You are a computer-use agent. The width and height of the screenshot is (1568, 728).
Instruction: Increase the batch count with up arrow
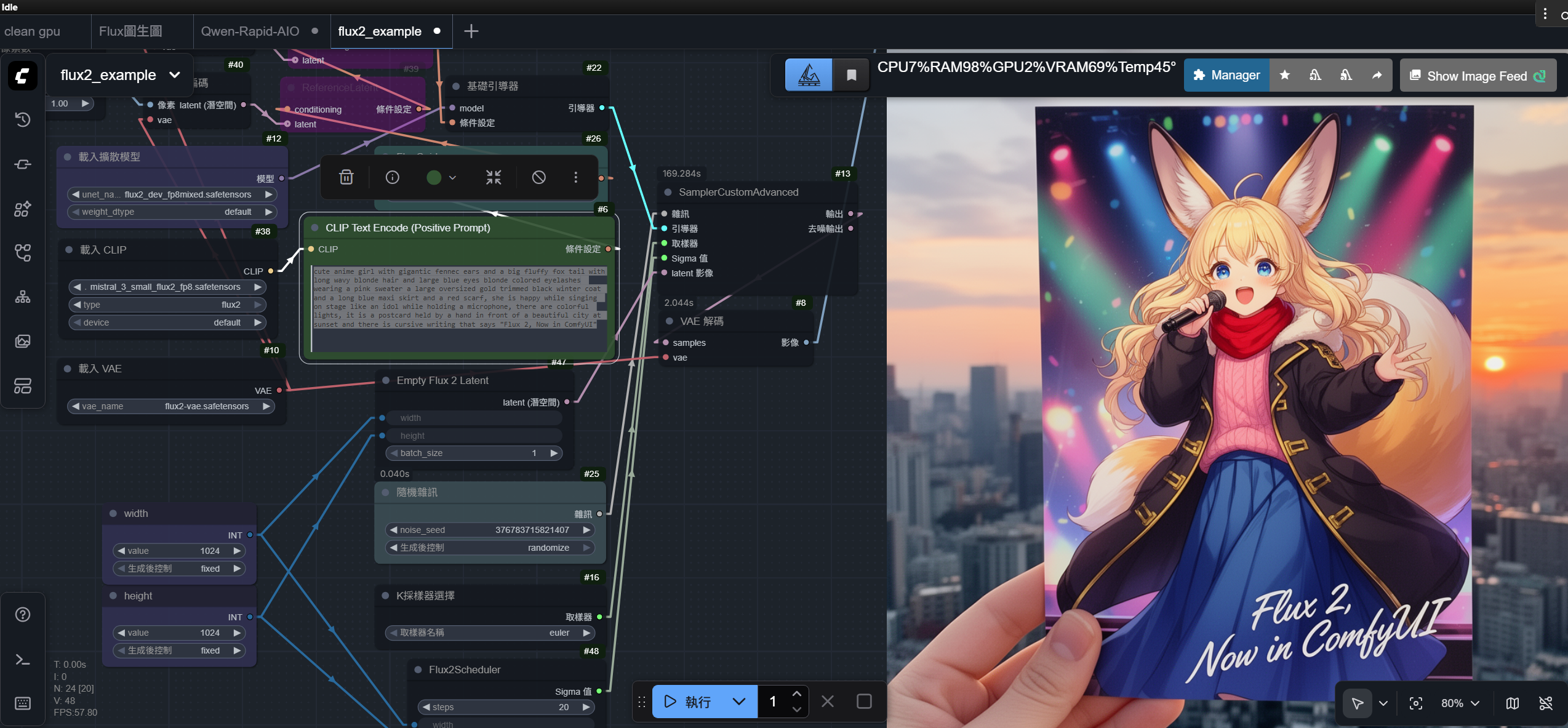797,694
